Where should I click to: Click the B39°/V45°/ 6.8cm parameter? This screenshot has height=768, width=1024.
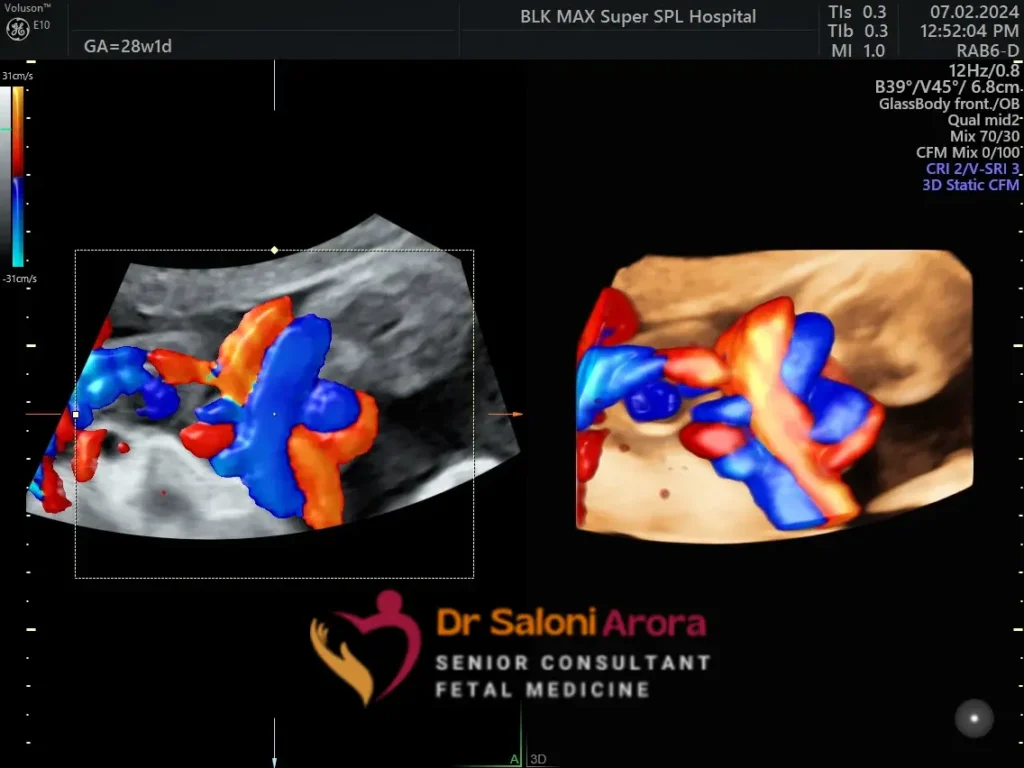point(947,87)
